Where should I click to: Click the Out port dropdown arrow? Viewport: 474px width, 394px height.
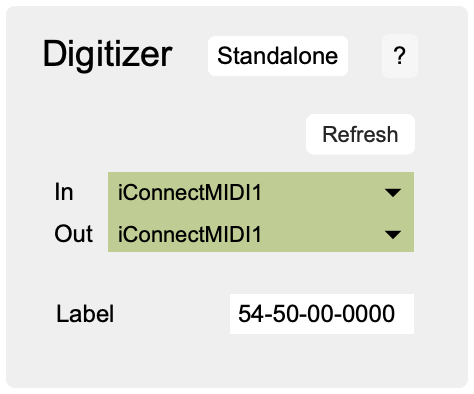[x=393, y=234]
